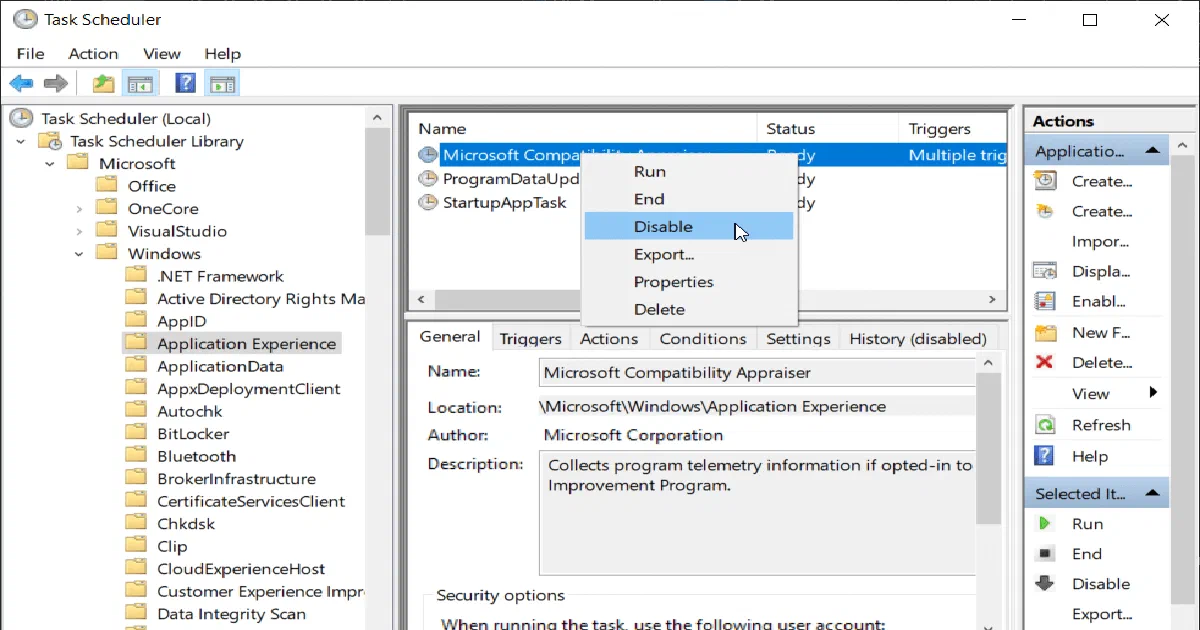Sort task list by Triggers column header

click(952, 128)
